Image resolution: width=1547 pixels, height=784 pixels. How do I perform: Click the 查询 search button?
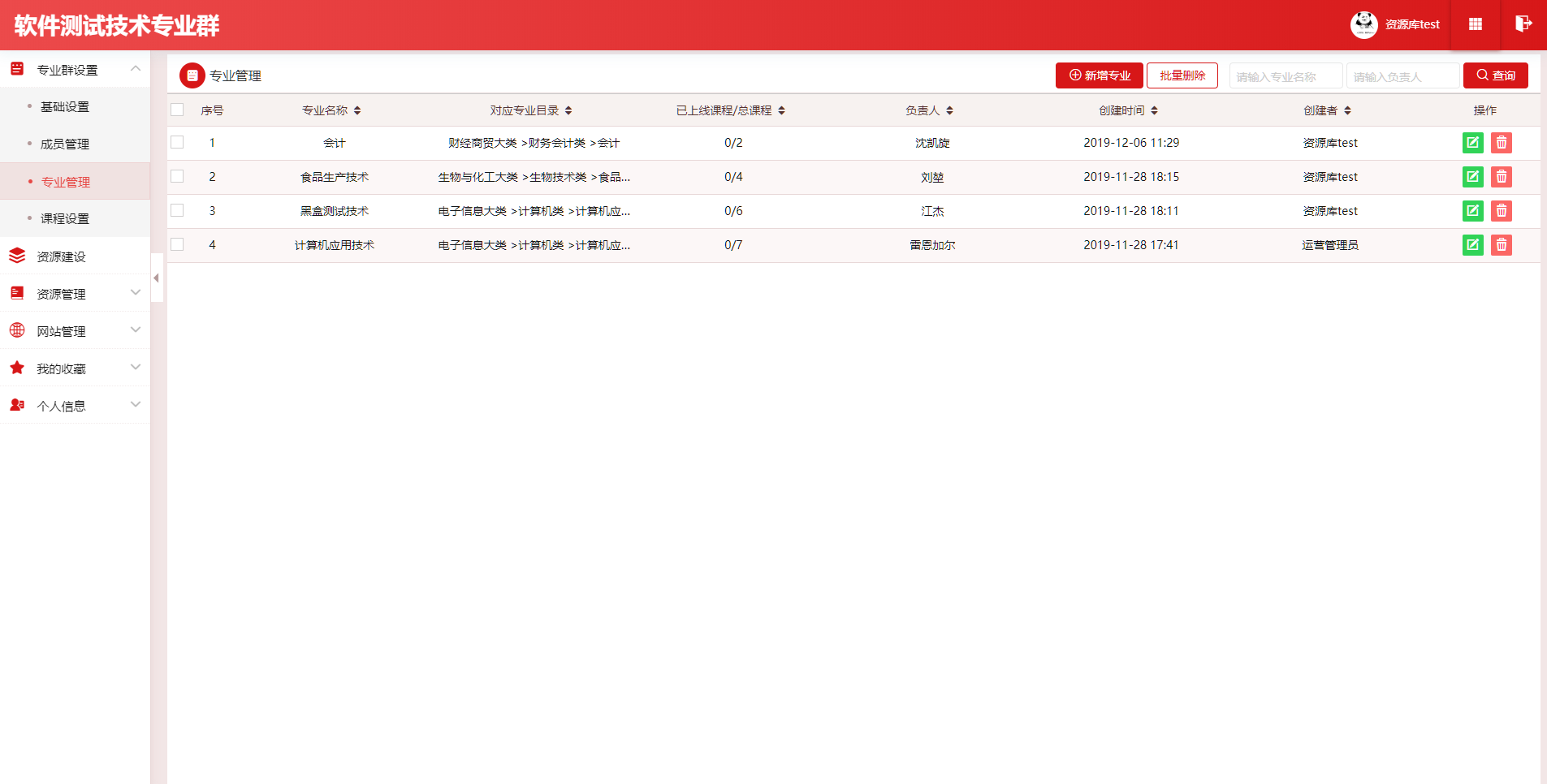tap(1496, 75)
